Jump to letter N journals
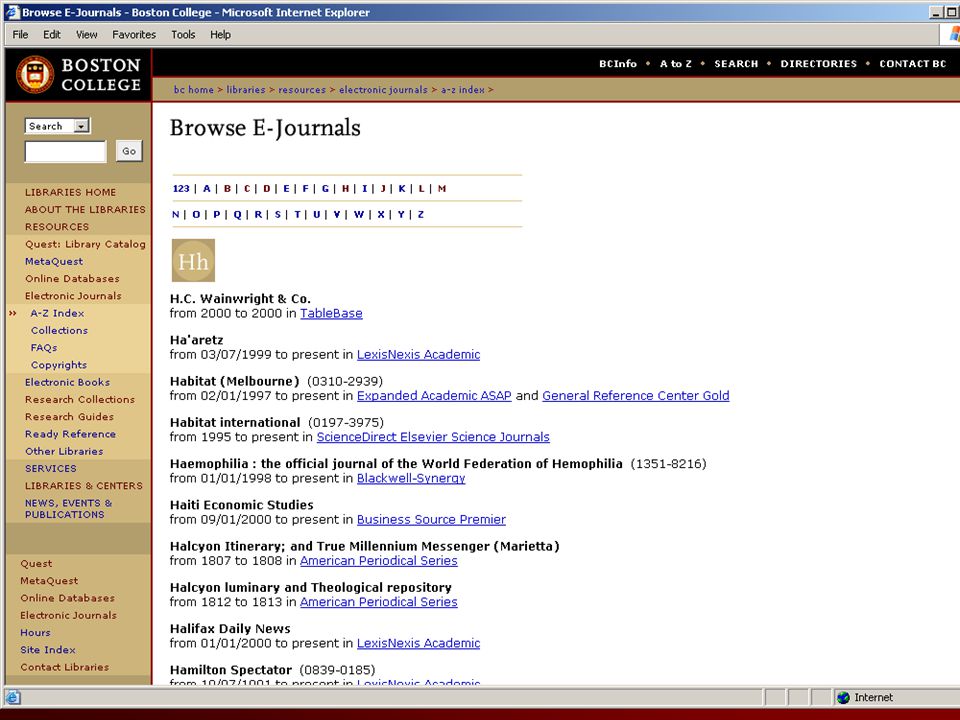The width and height of the screenshot is (960, 720). coord(176,214)
